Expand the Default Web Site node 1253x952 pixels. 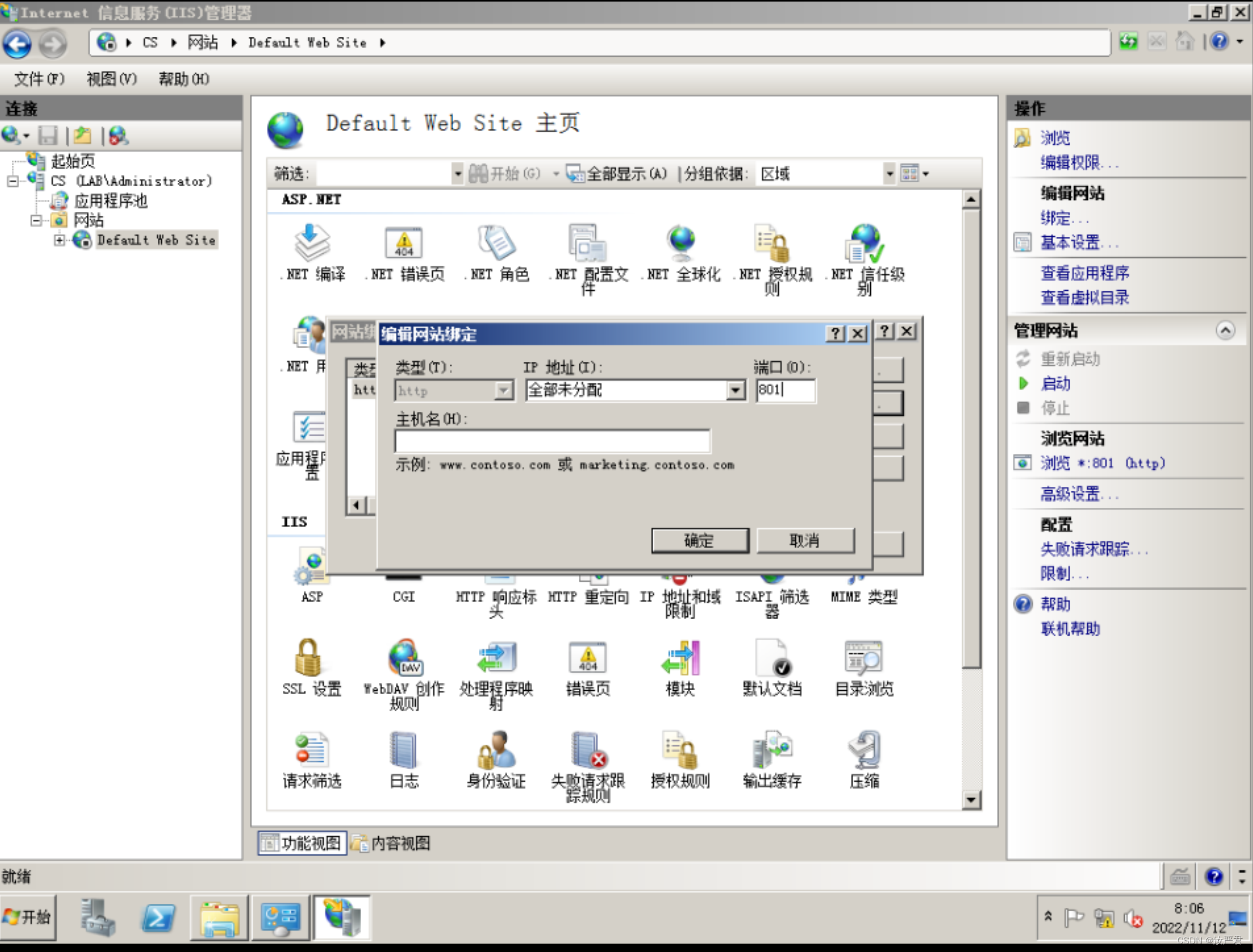click(x=60, y=240)
